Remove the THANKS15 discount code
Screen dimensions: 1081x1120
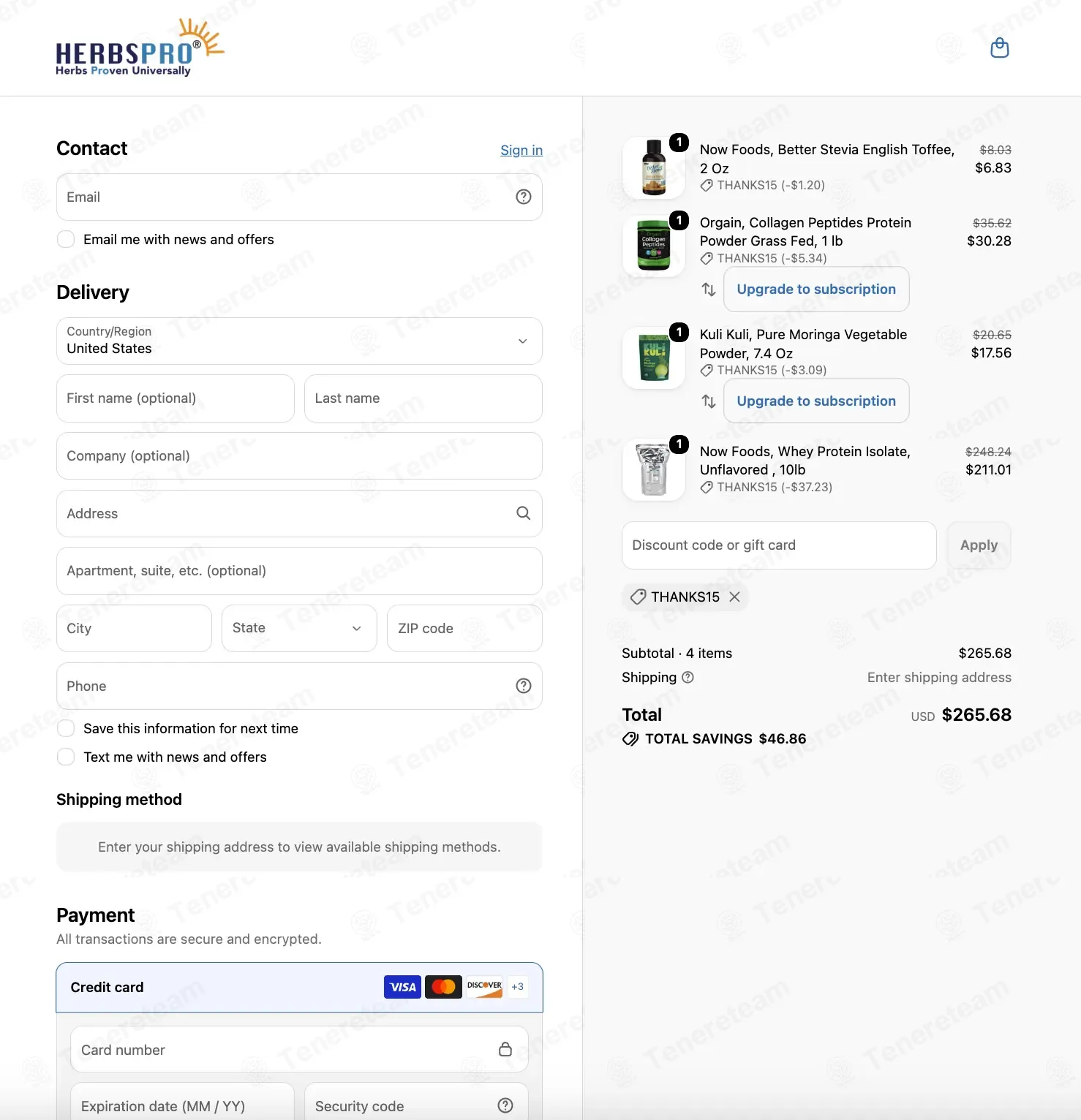tap(734, 597)
